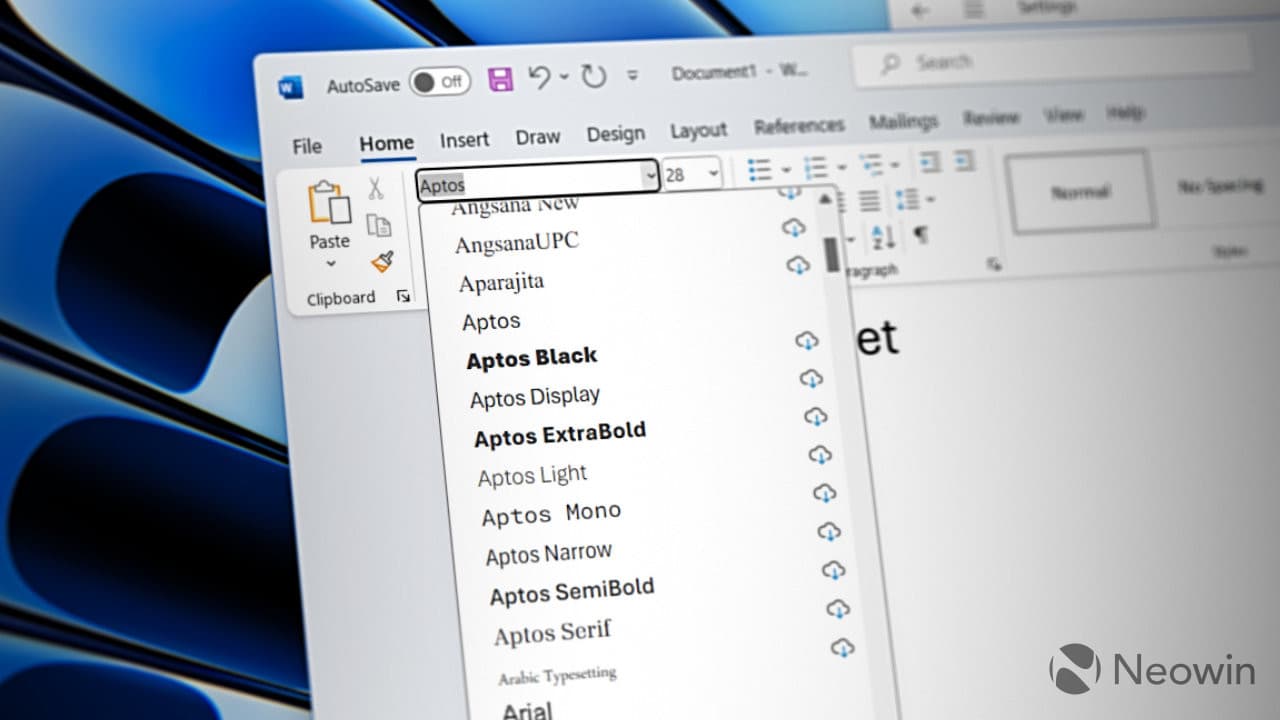Open the Sort dialog via A-Z icon

point(881,238)
